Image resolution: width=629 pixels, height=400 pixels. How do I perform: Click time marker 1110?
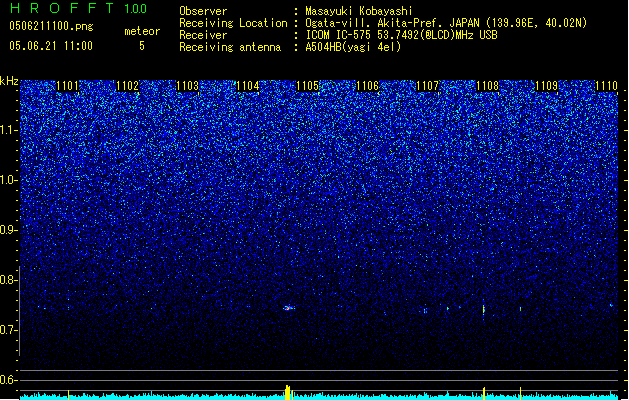(607, 86)
